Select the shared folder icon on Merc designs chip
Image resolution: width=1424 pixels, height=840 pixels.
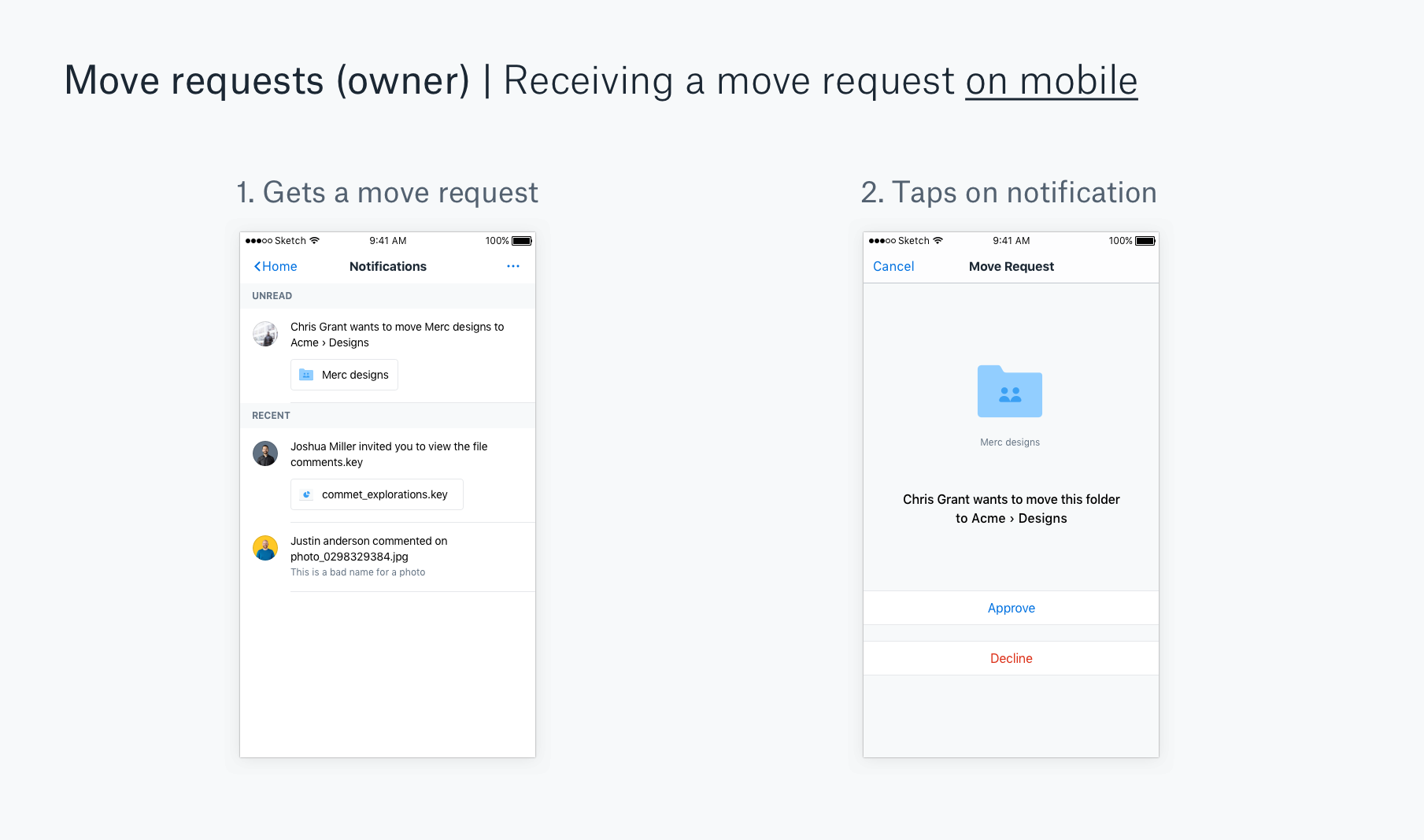(x=307, y=375)
